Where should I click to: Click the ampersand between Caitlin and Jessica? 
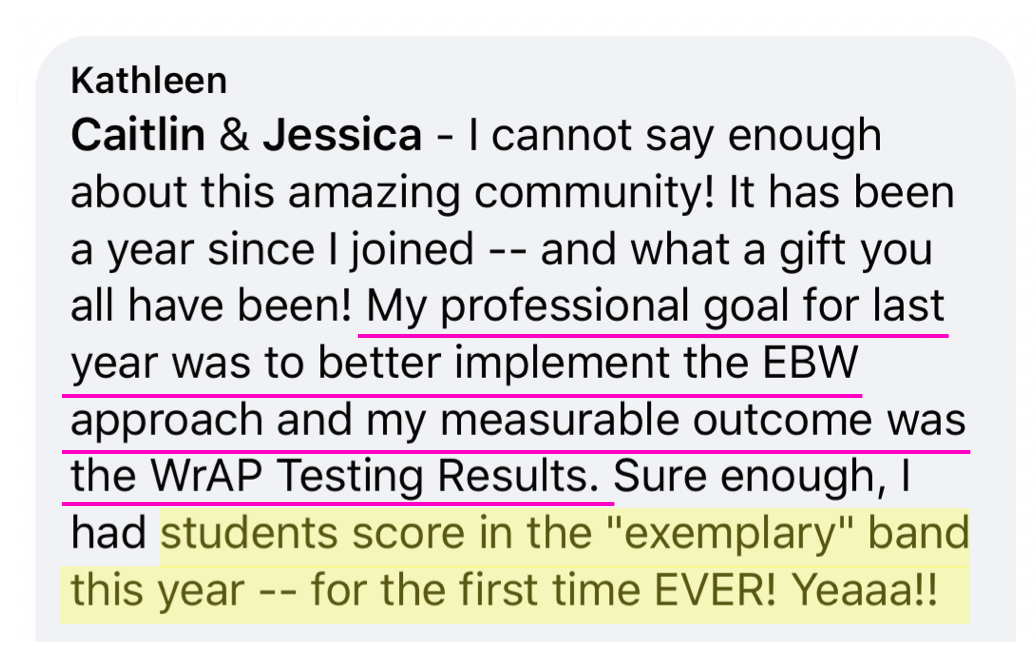click(234, 135)
